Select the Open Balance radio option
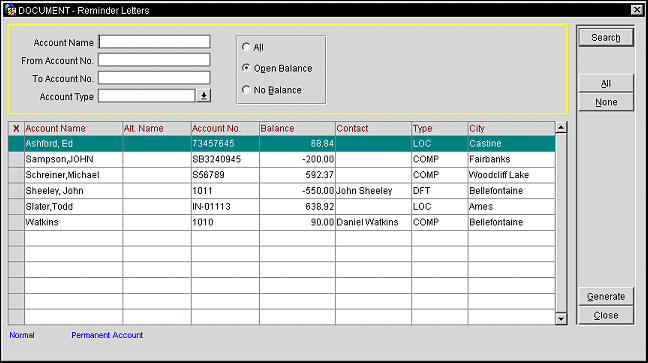This screenshot has height=363, width=648. (x=246, y=68)
